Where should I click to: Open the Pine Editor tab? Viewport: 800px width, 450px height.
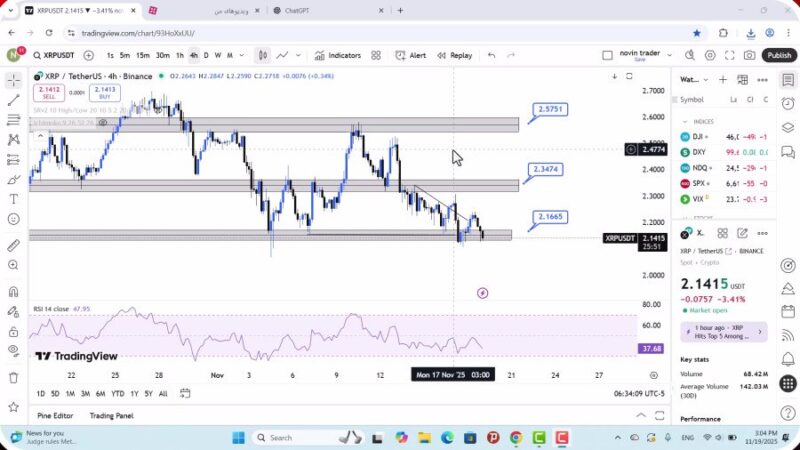click(x=55, y=415)
